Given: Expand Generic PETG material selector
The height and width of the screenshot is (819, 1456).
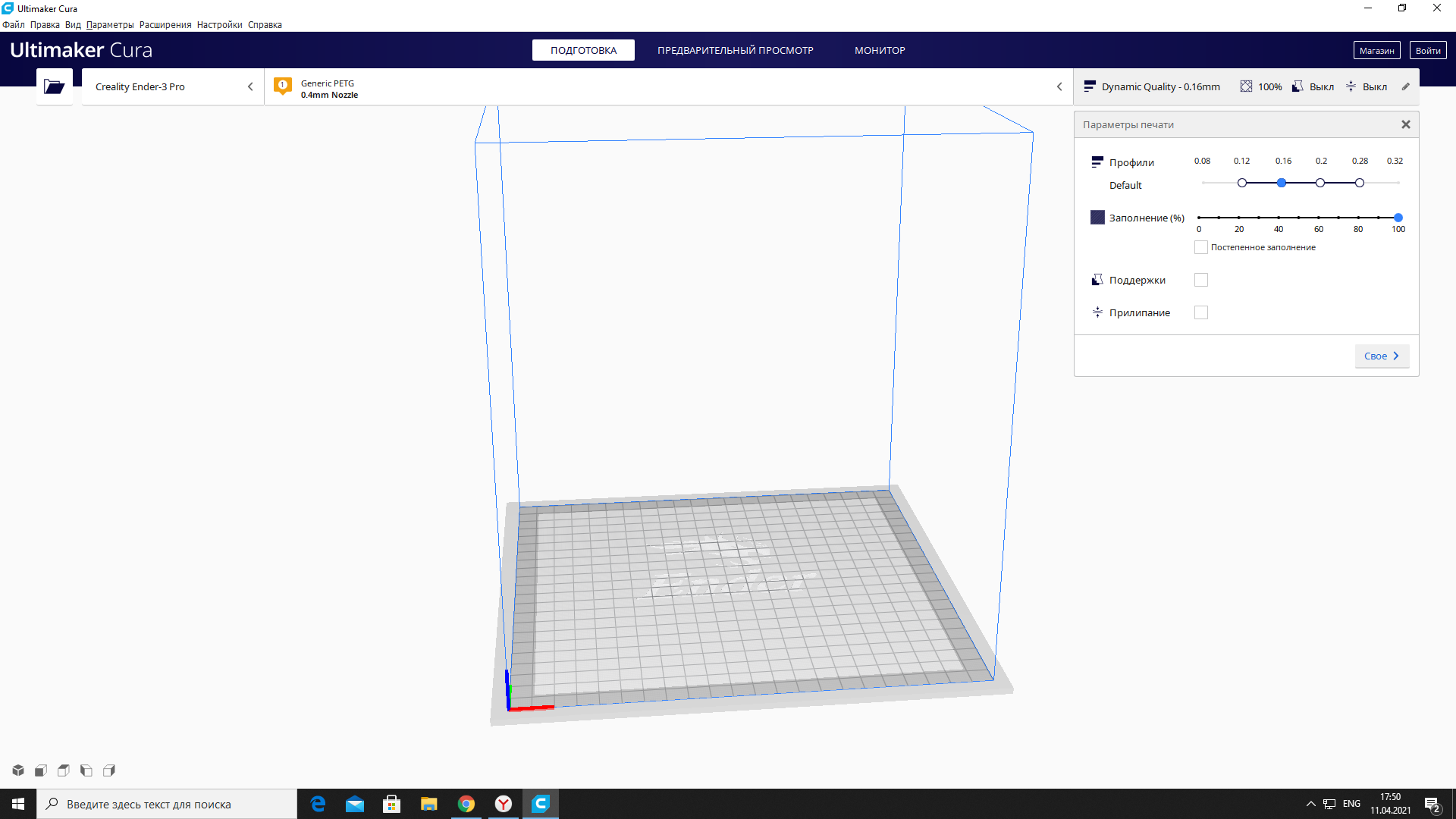Looking at the screenshot, I should [669, 86].
